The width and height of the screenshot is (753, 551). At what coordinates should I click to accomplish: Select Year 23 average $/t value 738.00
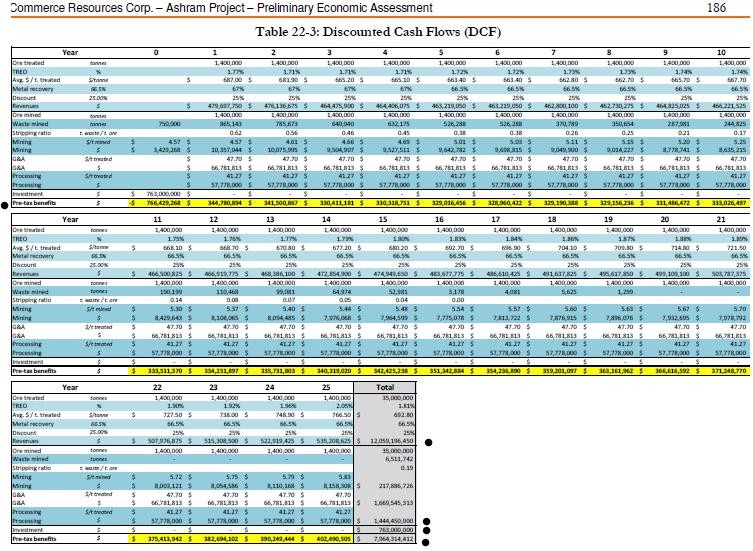tap(229, 415)
